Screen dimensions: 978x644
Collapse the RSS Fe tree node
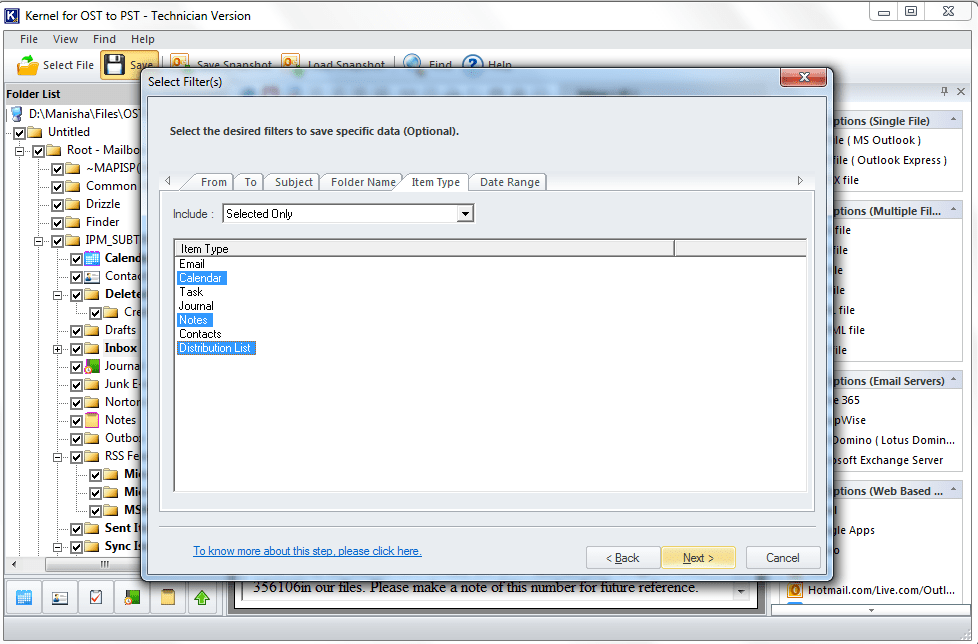[x=57, y=457]
